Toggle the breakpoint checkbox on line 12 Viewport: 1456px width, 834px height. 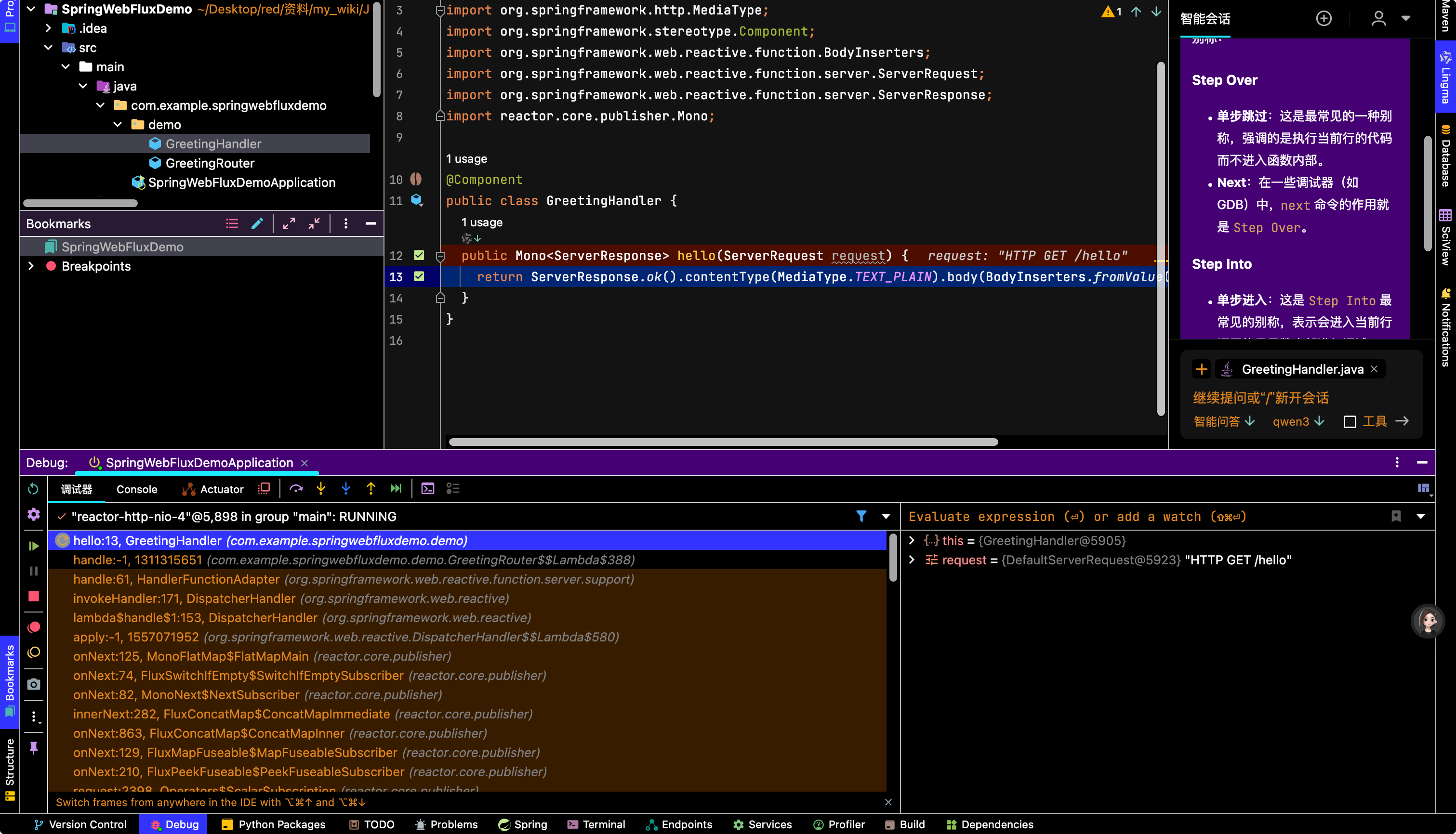pos(419,256)
